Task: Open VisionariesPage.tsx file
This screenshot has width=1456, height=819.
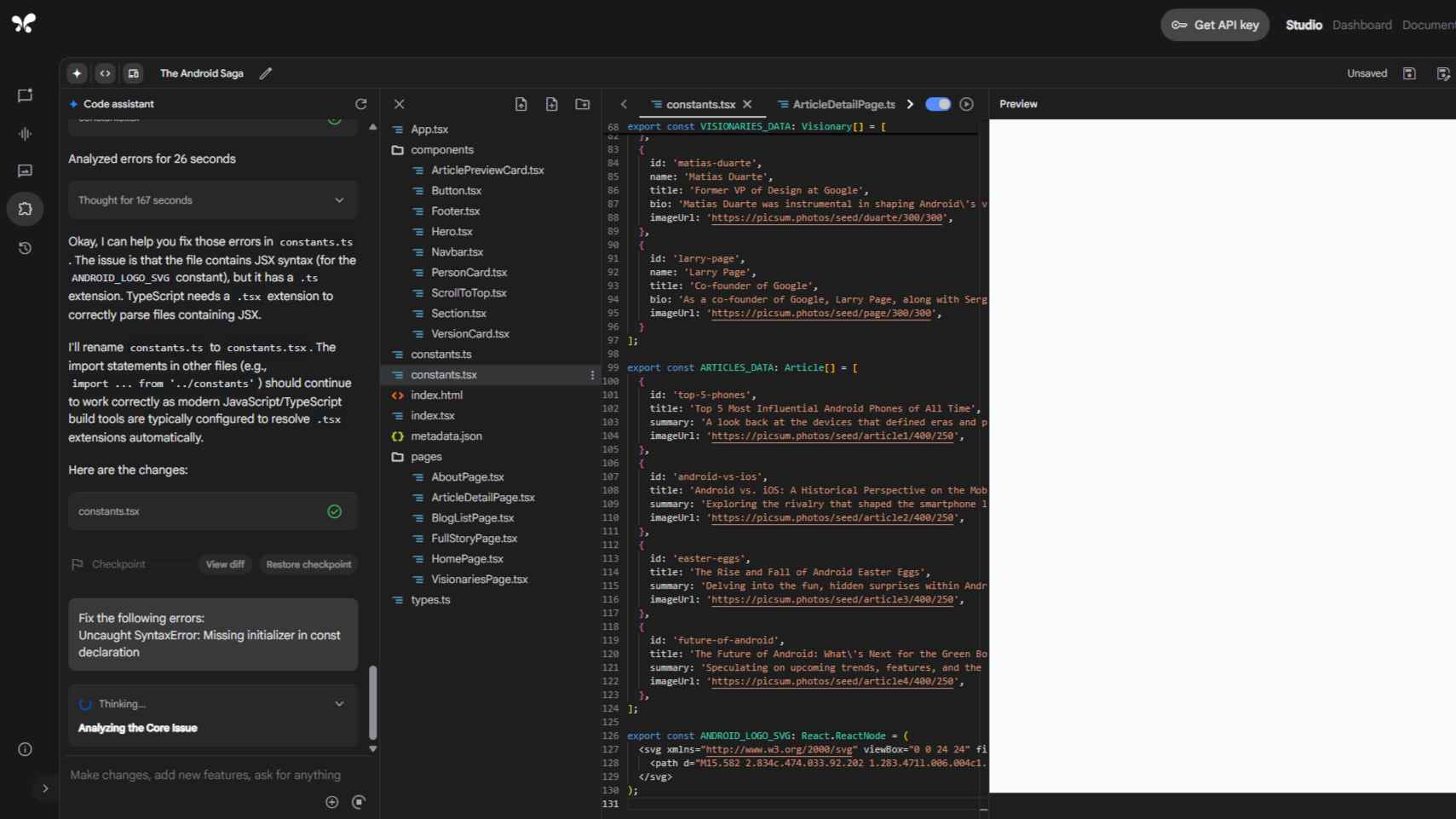Action: point(479,580)
